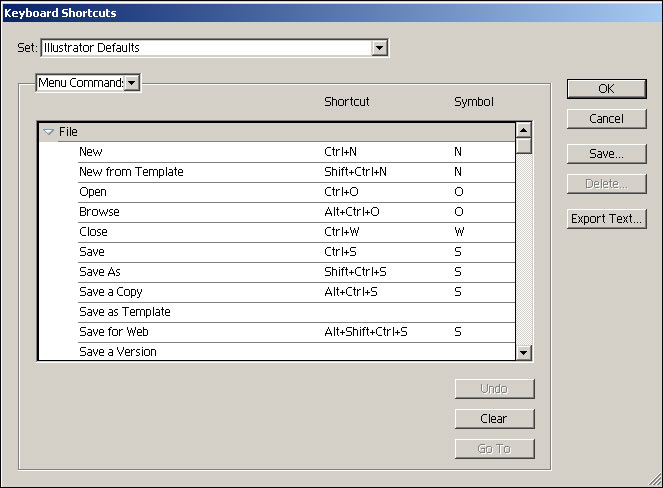Image resolution: width=663 pixels, height=488 pixels.
Task: Select the Save a Version row
Action: coord(296,351)
